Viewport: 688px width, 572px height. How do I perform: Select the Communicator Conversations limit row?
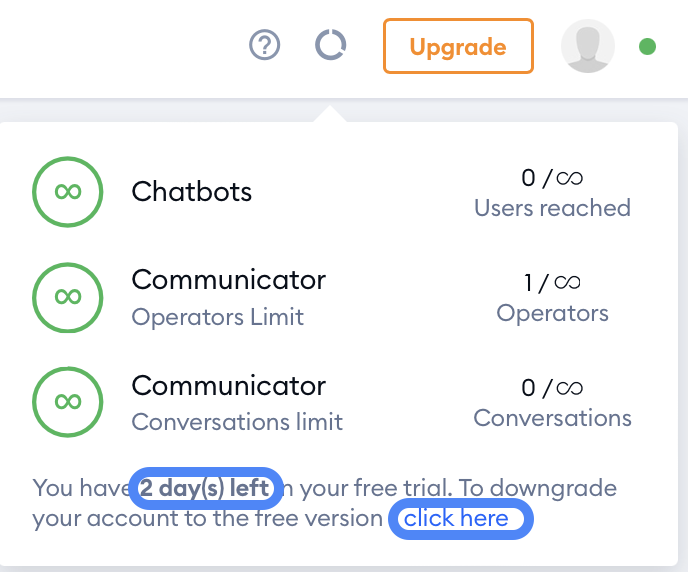tap(332, 402)
